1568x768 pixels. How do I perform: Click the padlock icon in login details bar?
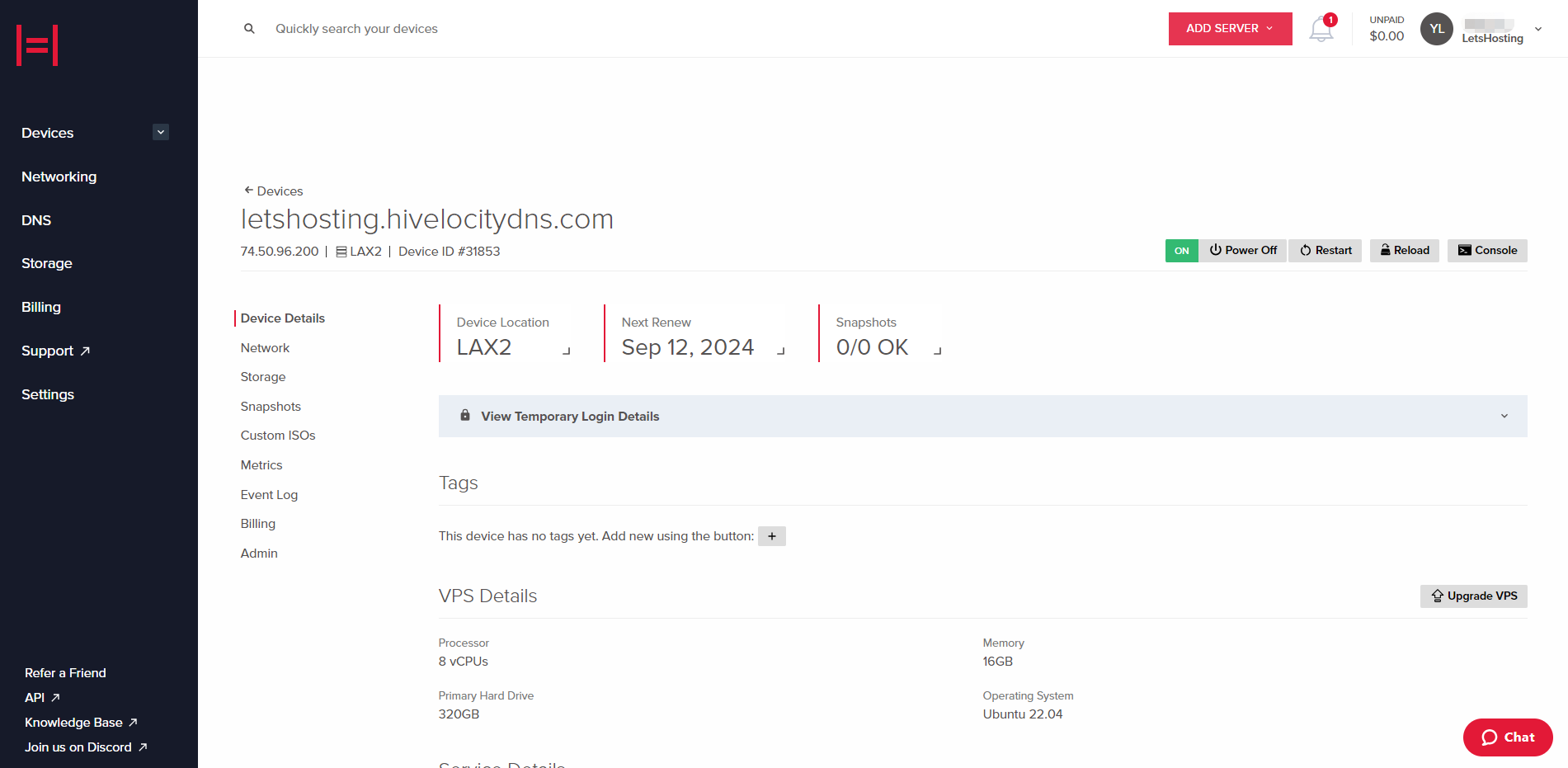465,416
